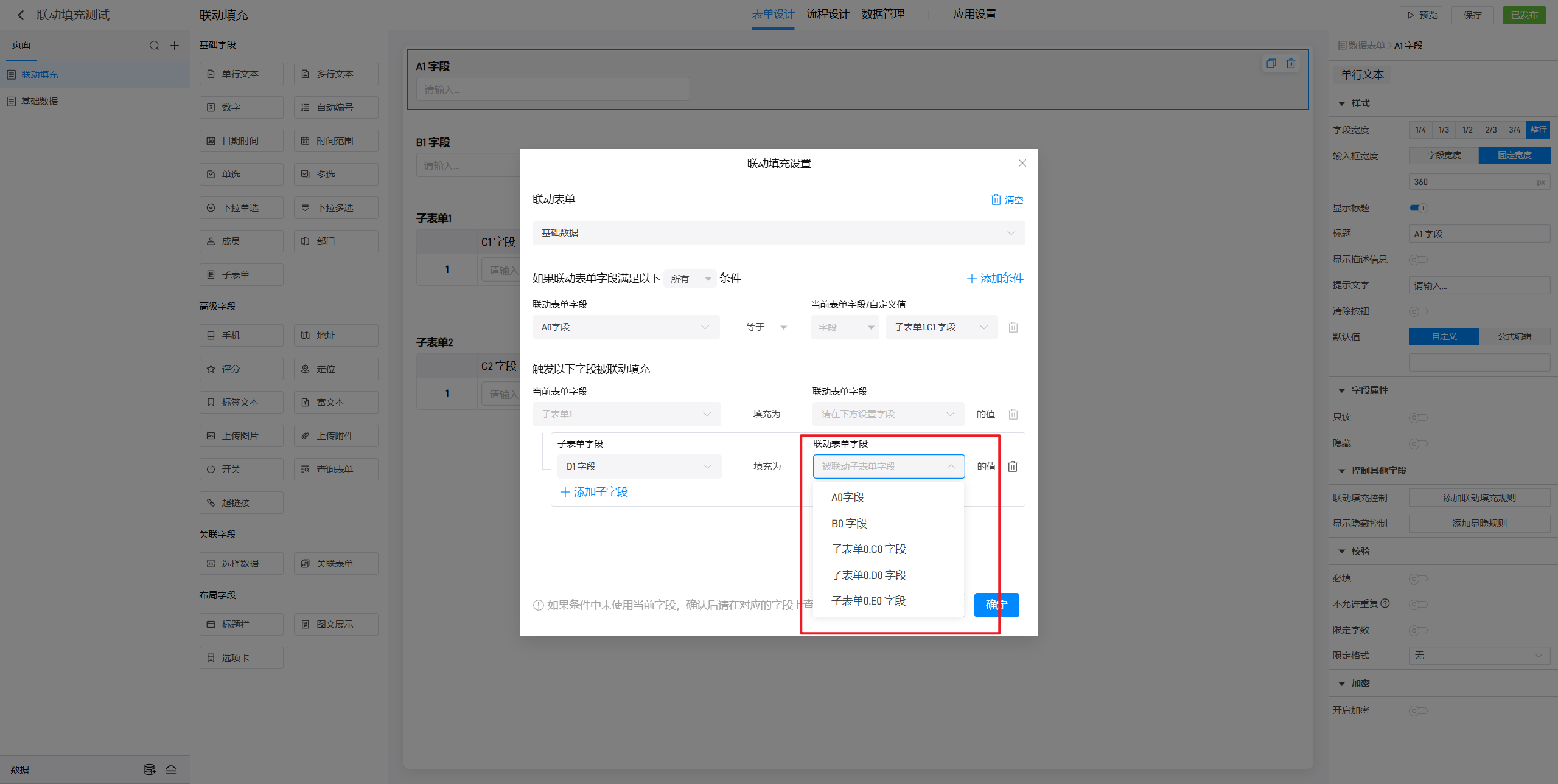Open the A0字段 condition field dropdown
The width and height of the screenshot is (1558, 784).
click(x=626, y=327)
